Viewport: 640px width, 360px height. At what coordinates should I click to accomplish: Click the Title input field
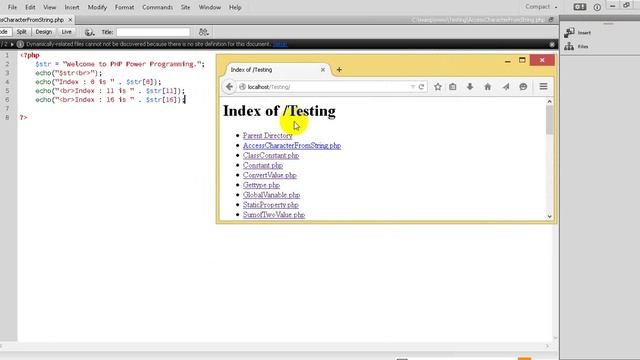pyautogui.click(x=153, y=32)
